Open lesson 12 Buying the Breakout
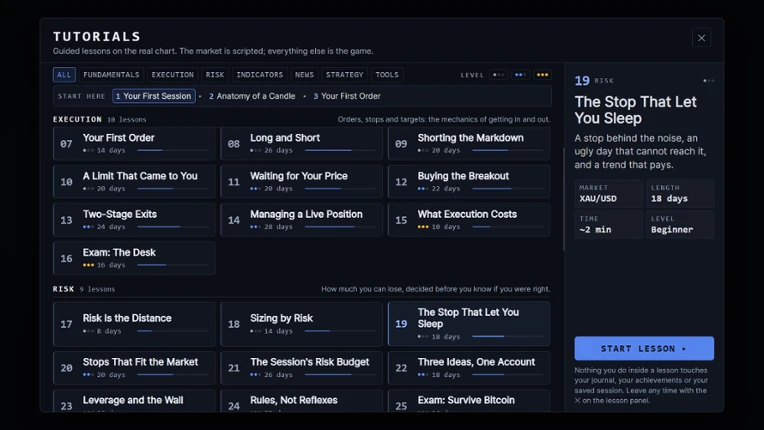764x430 pixels. pyautogui.click(x=469, y=182)
